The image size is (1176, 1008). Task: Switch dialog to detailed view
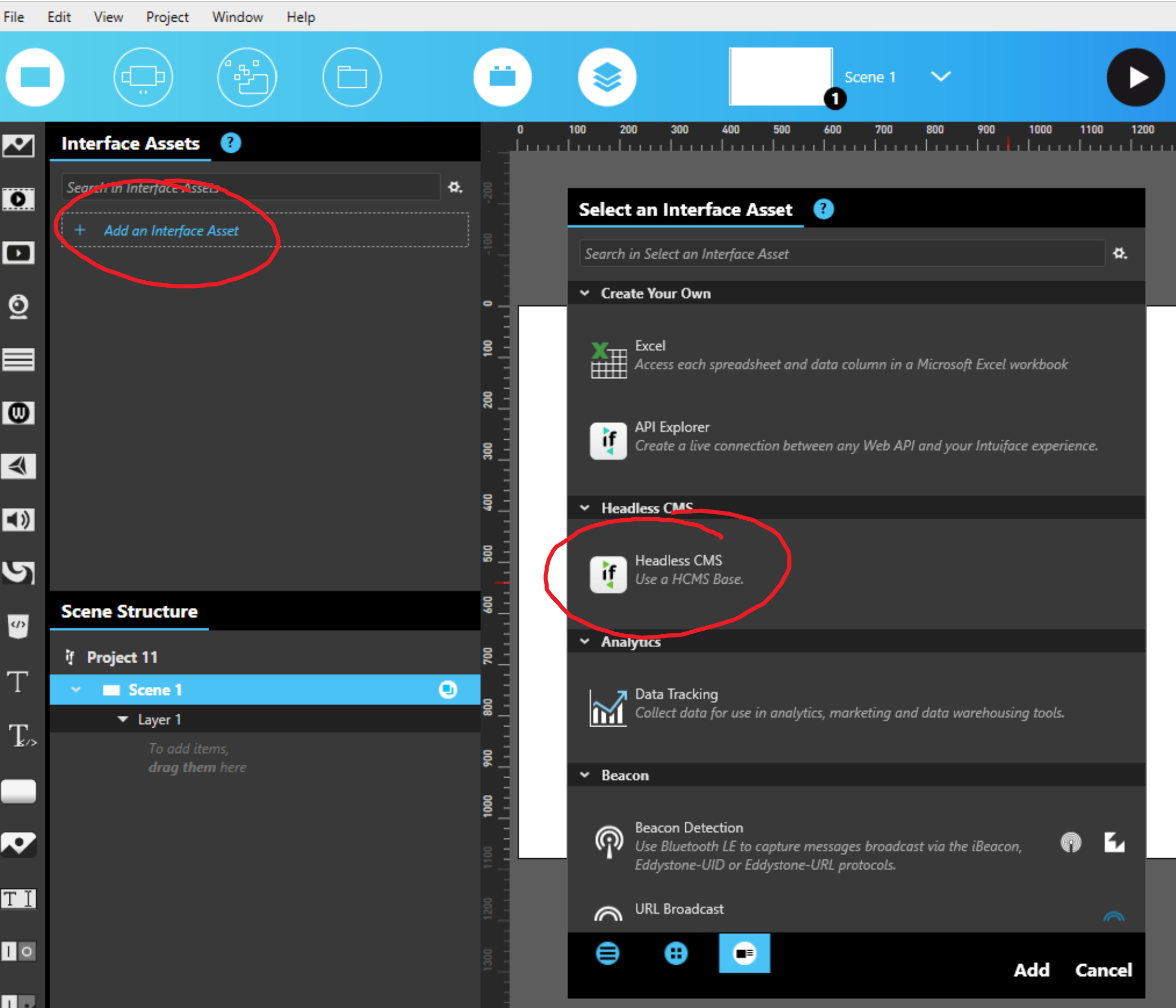[x=744, y=953]
